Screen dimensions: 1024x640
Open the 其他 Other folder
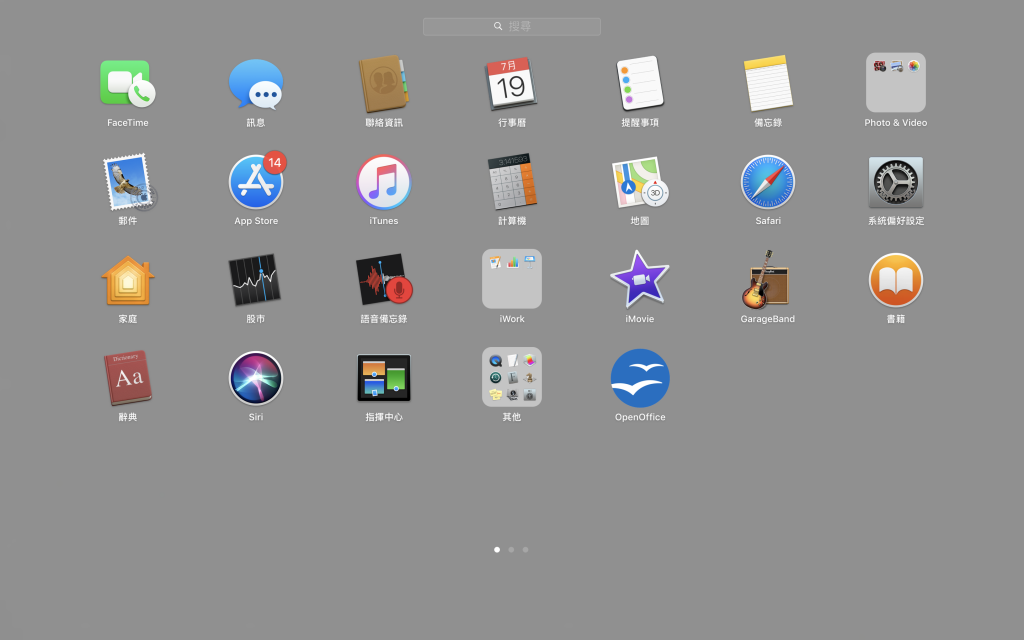(512, 377)
